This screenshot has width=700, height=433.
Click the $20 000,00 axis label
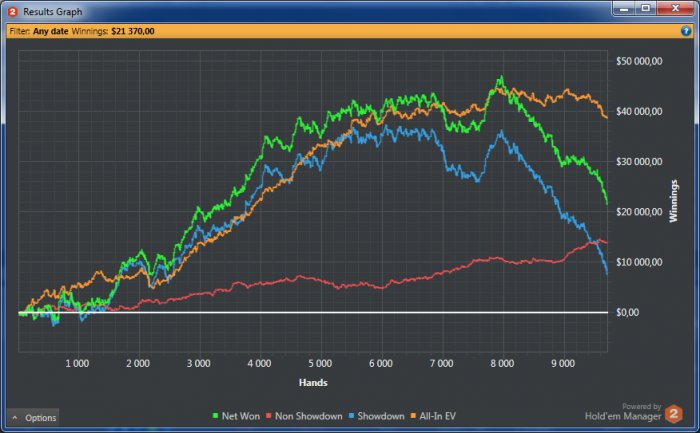pyautogui.click(x=639, y=212)
